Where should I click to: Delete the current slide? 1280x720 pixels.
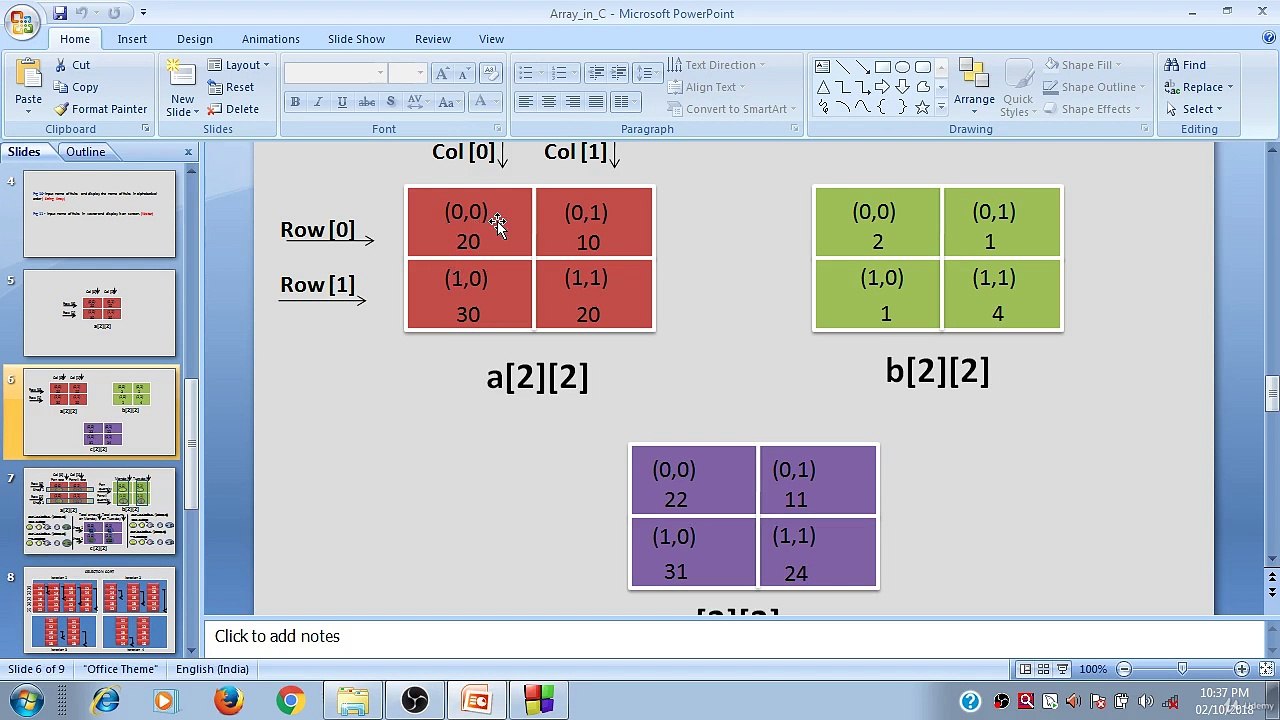point(233,109)
